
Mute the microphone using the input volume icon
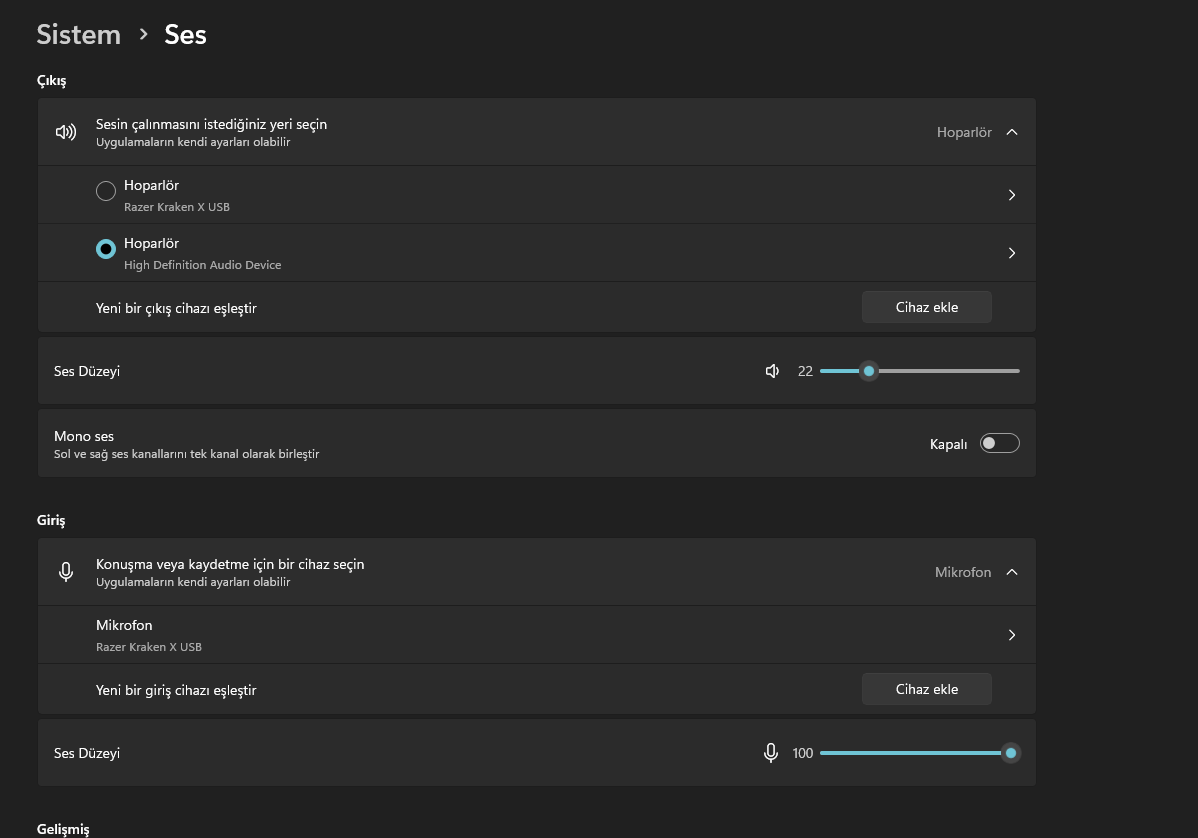[x=771, y=753]
